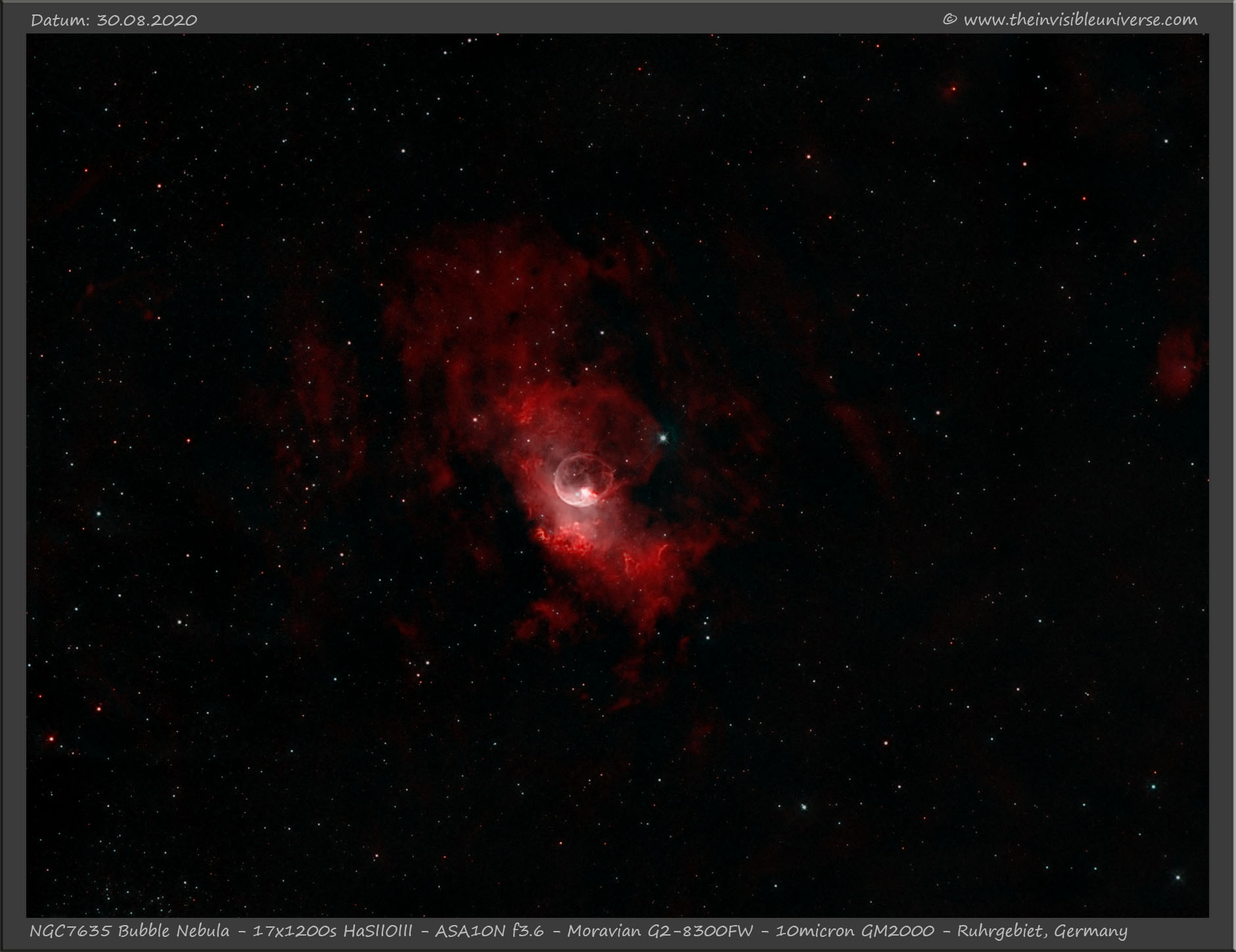Click the theinvisibleuniverse.com website link

(1080, 20)
